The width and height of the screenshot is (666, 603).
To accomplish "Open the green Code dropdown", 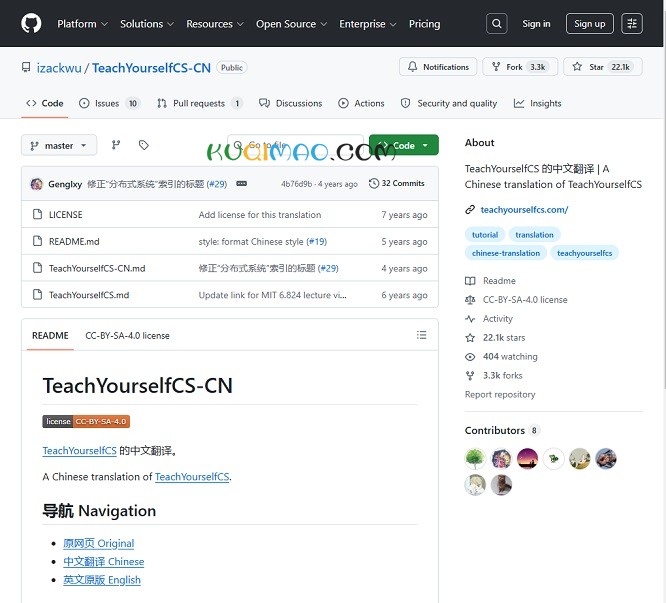I will click(404, 145).
